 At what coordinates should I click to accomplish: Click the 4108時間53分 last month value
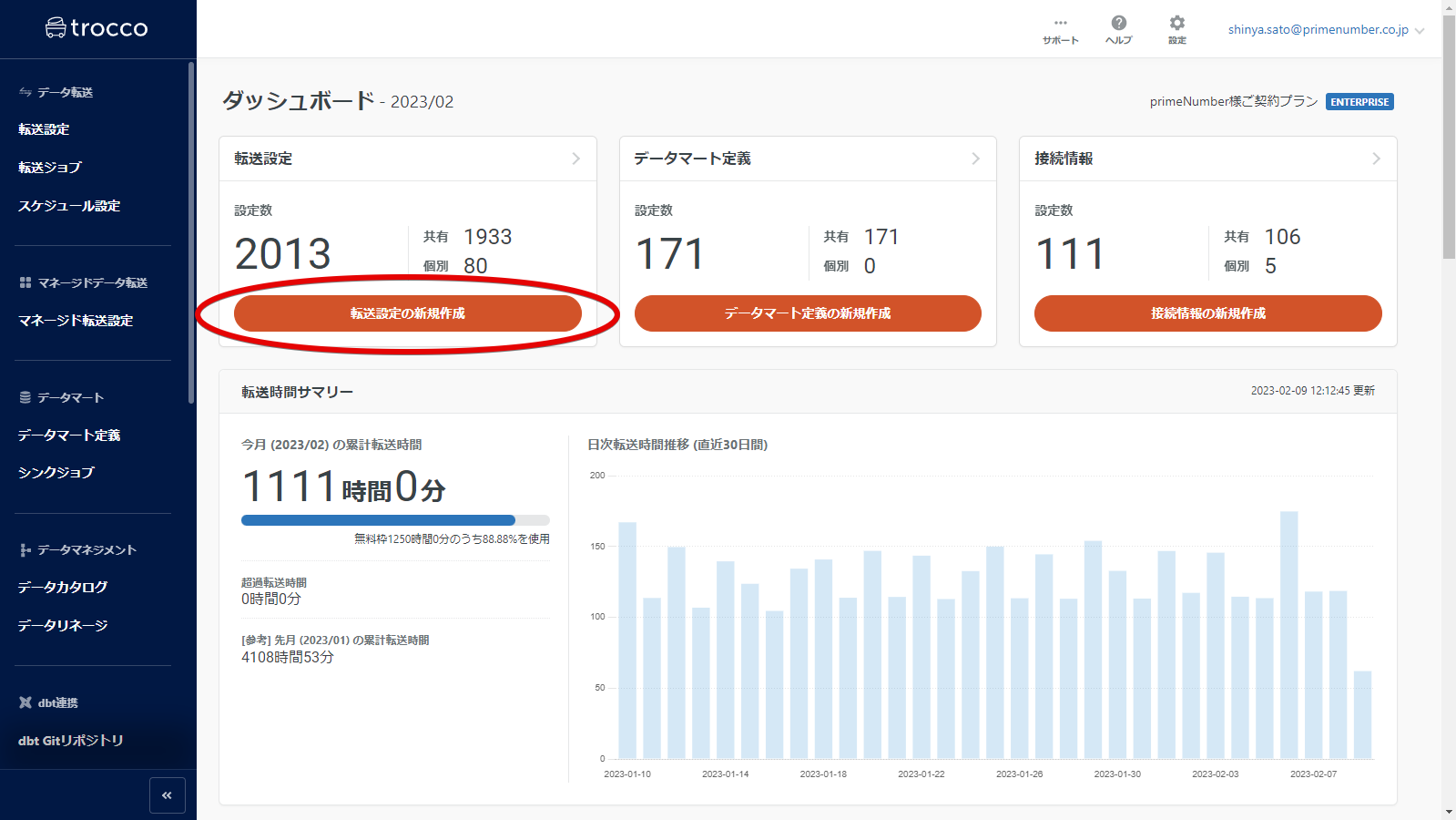click(288, 657)
